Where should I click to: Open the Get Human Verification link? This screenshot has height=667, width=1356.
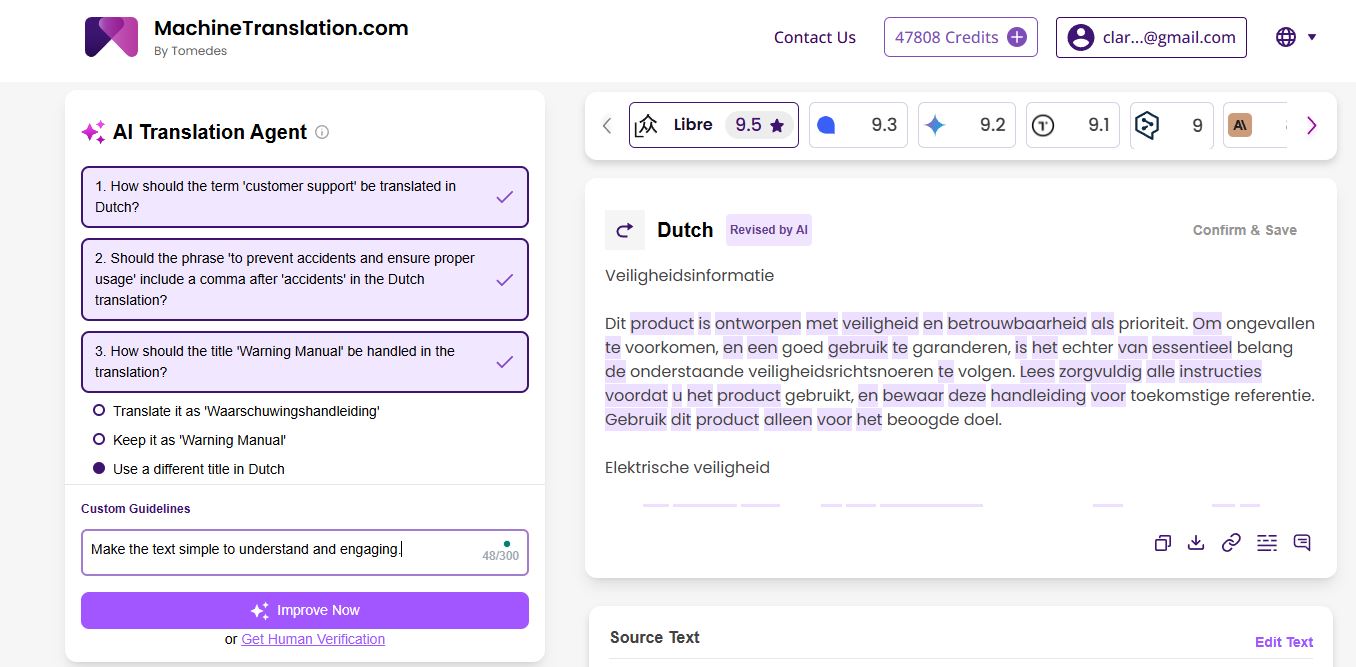coord(313,639)
